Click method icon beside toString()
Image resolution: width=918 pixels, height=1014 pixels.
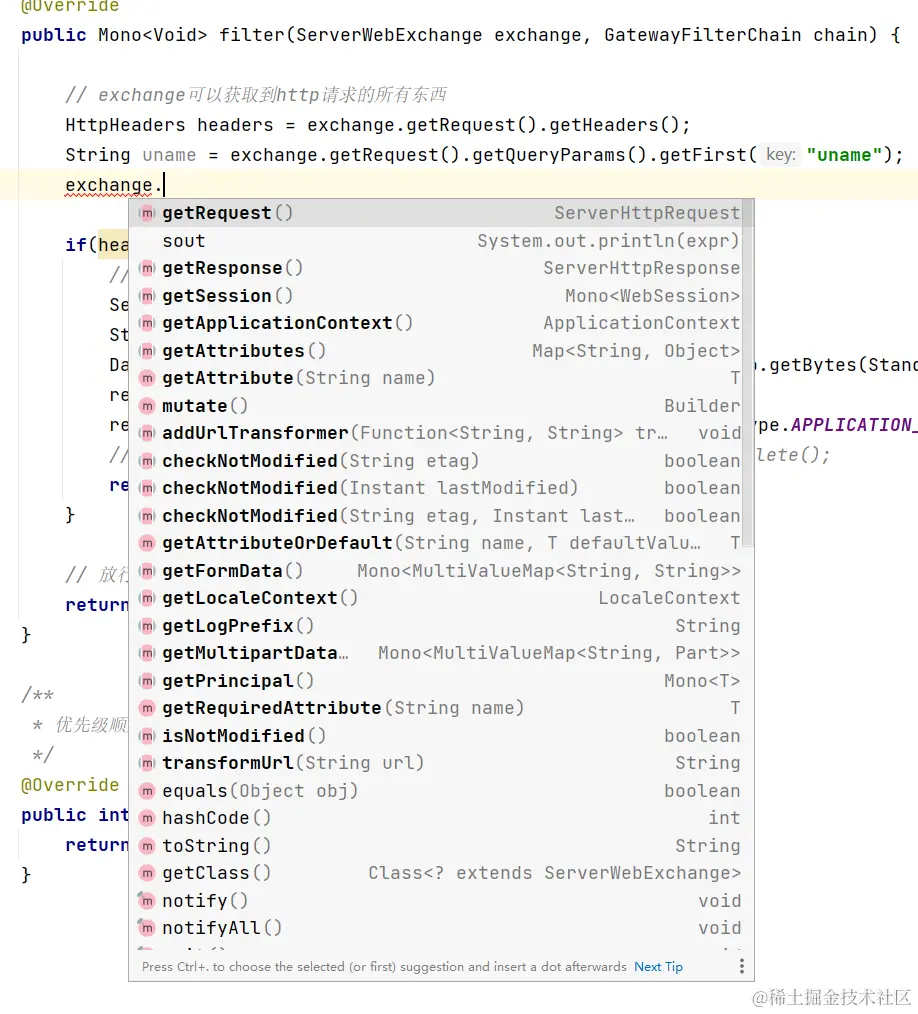pos(147,845)
